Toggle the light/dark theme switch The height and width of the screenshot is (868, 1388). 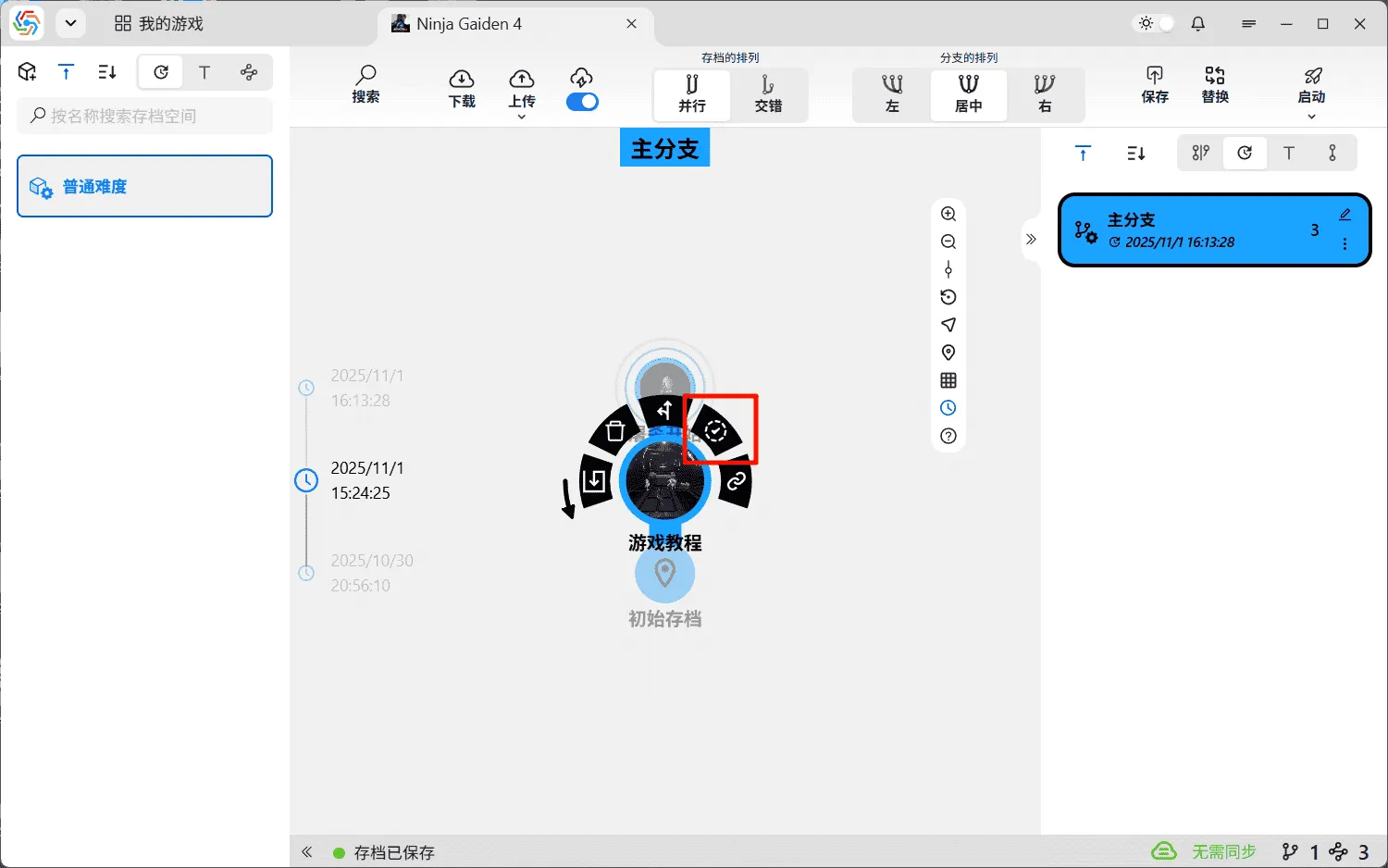pyautogui.click(x=1155, y=24)
